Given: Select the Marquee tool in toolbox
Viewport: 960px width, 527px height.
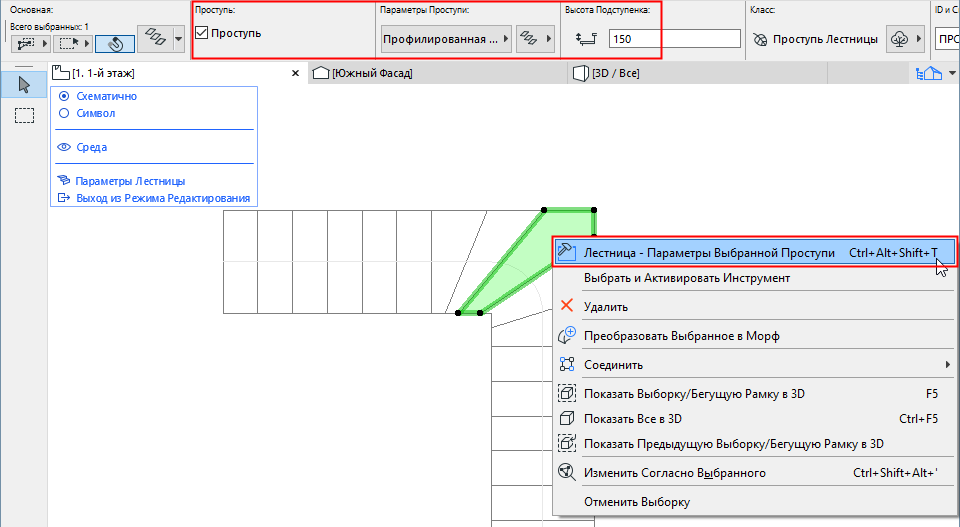Looking at the screenshot, I should pyautogui.click(x=24, y=115).
